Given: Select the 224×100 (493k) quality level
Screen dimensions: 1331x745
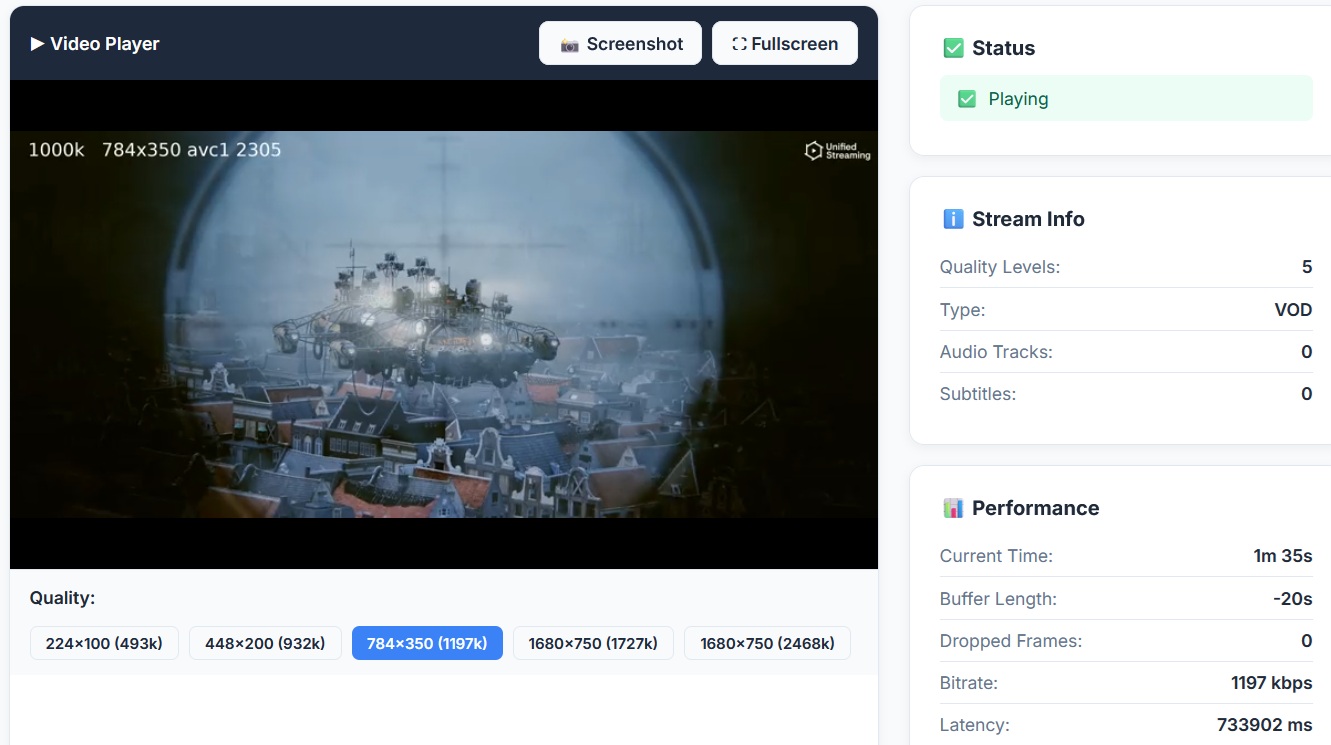Looking at the screenshot, I should [x=104, y=643].
